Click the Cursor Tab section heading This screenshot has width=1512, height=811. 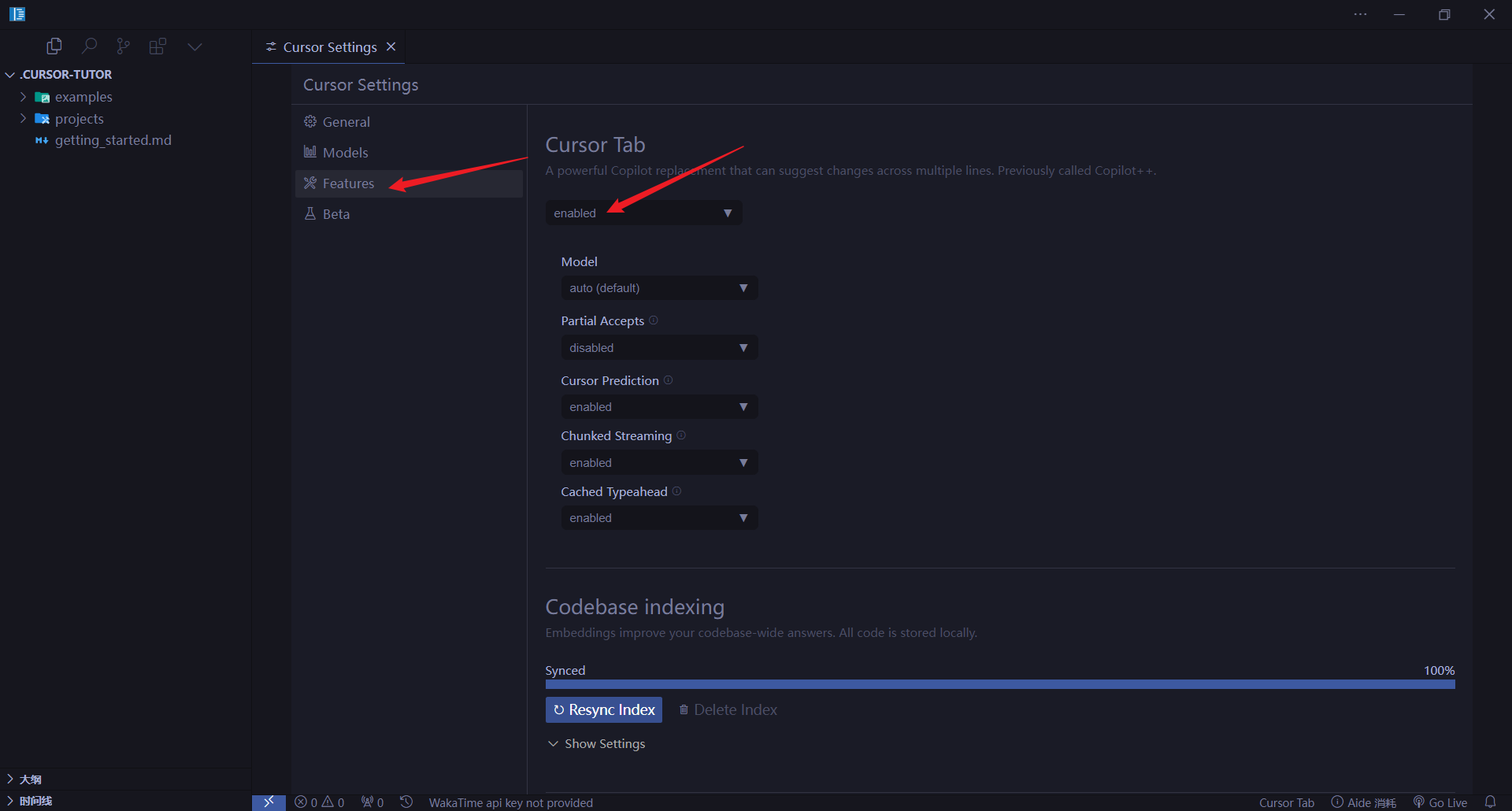point(595,145)
